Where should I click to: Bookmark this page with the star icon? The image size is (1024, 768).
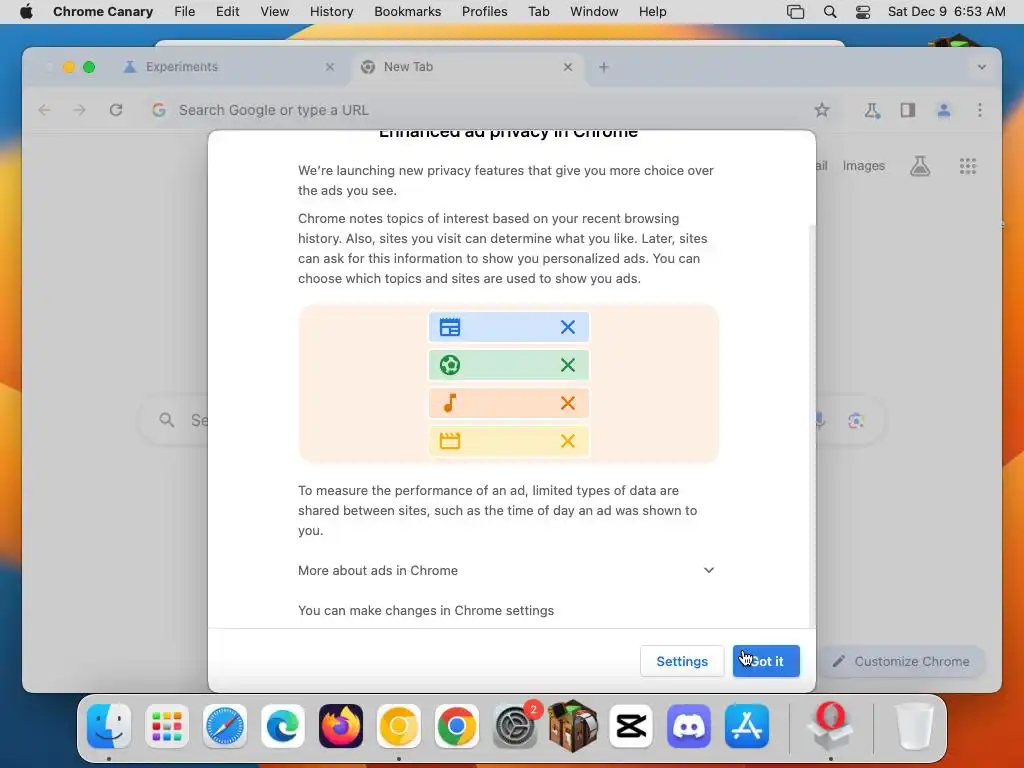[x=822, y=110]
